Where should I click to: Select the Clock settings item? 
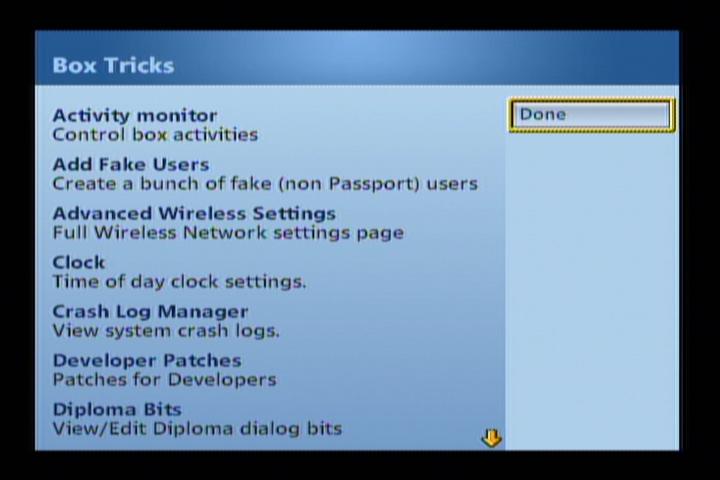point(79,262)
